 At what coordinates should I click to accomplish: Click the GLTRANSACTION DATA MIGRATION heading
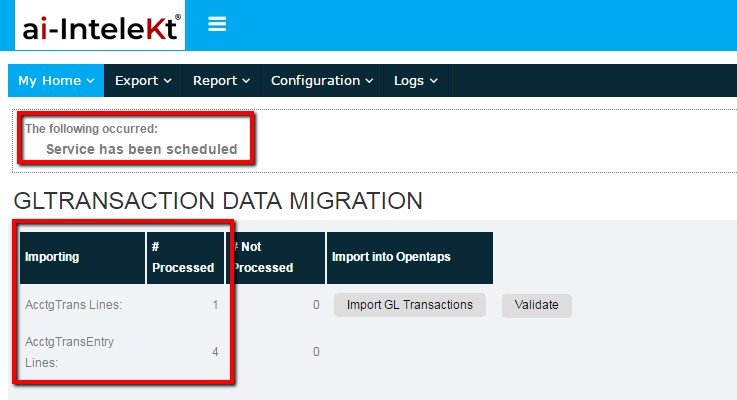click(x=218, y=201)
